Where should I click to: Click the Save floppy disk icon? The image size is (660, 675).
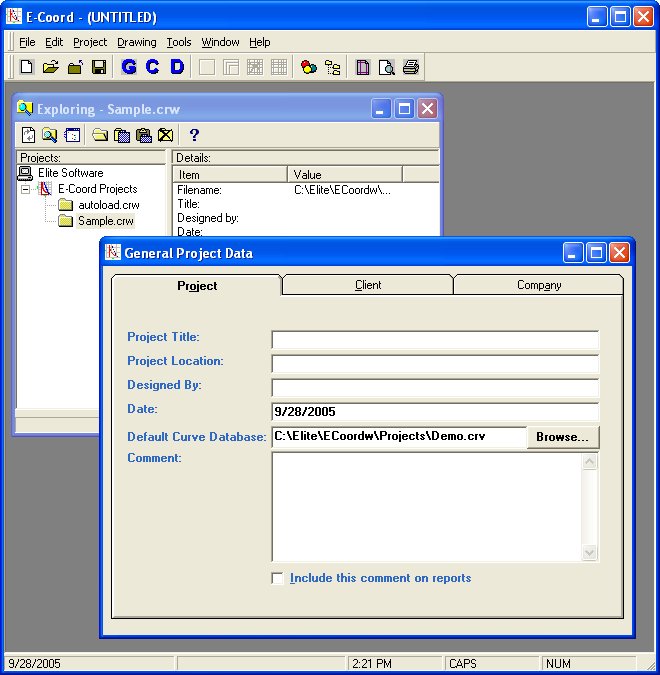tap(99, 67)
